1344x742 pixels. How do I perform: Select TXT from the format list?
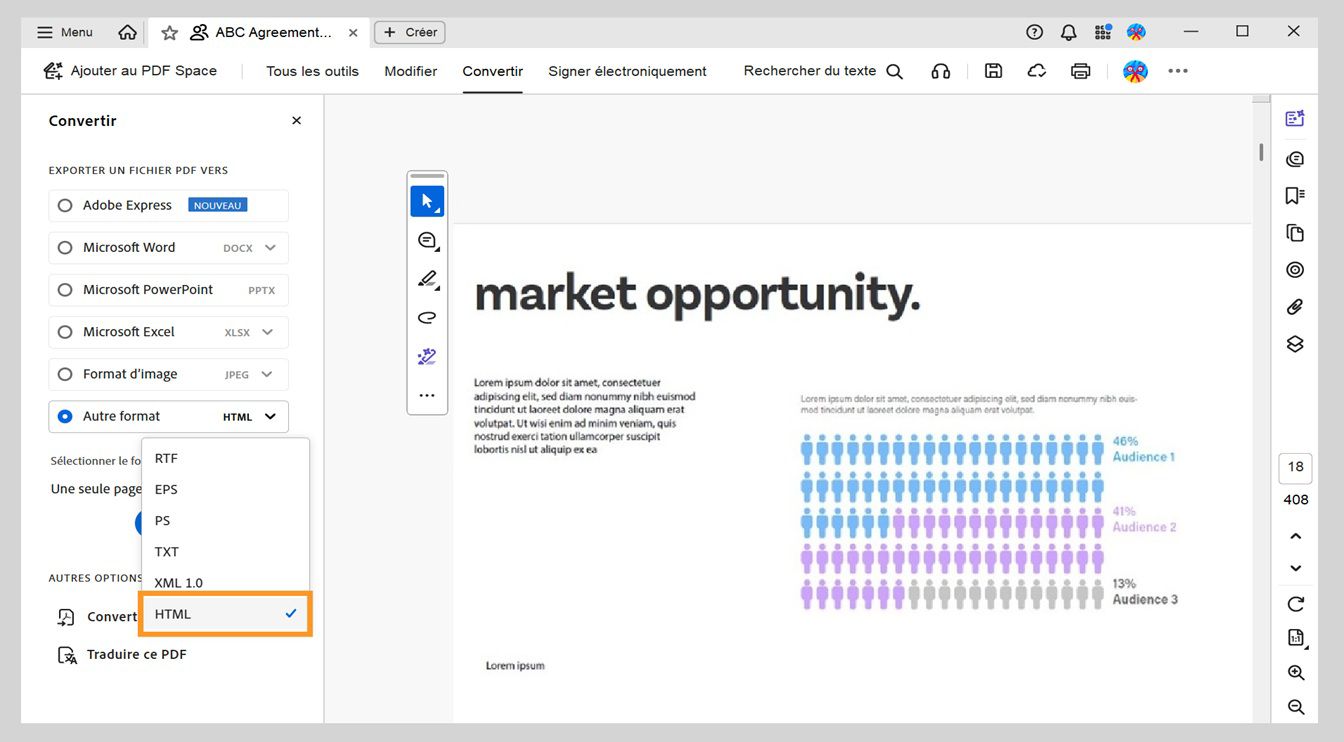(166, 551)
